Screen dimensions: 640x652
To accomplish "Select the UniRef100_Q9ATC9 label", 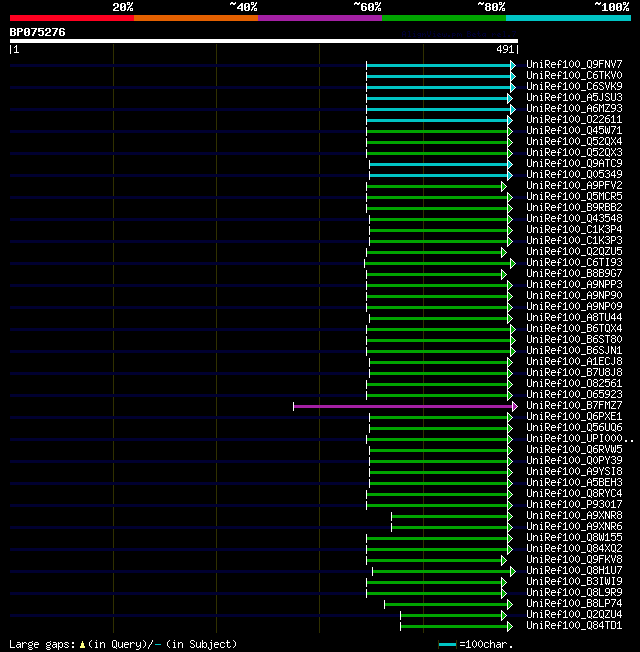I will click(x=574, y=163).
